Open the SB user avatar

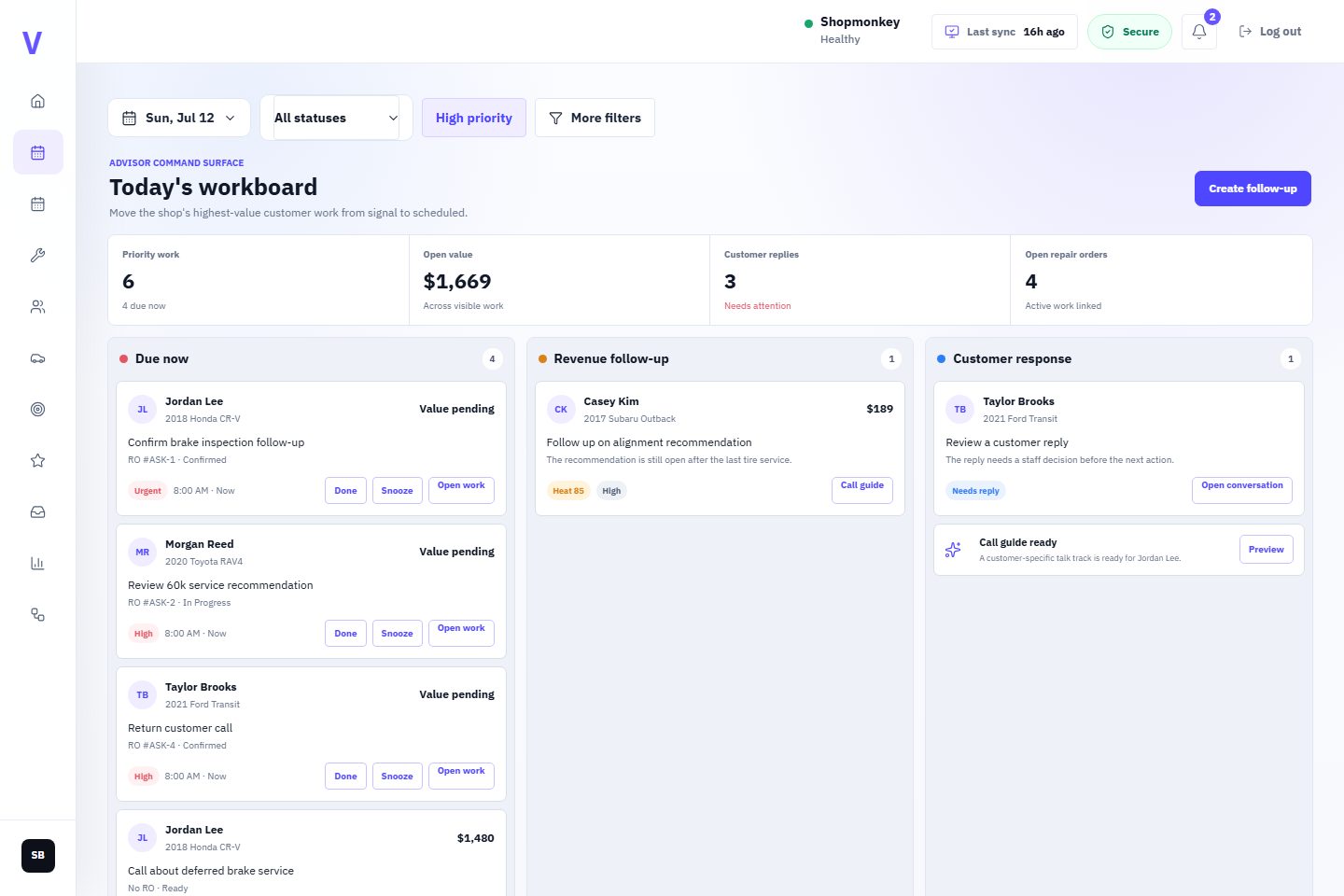(38, 855)
